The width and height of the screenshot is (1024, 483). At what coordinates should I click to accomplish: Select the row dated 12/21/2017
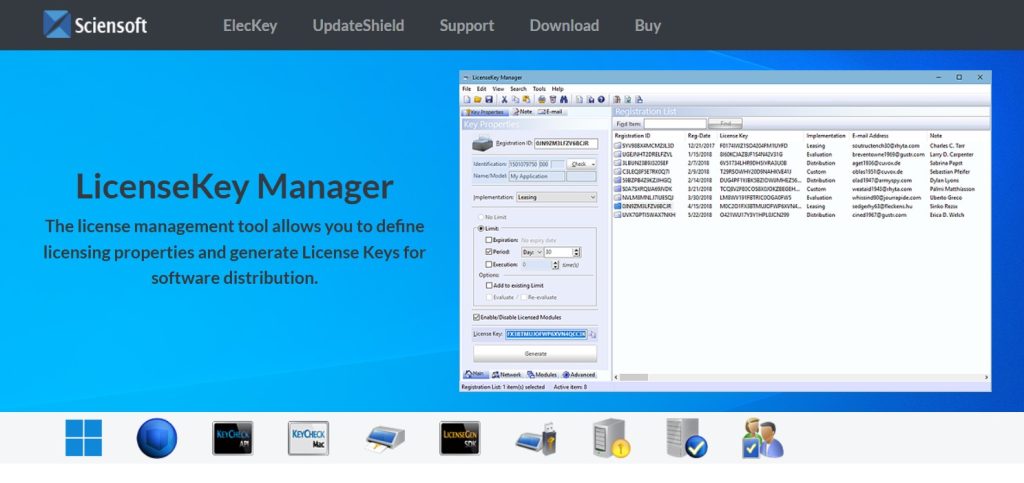point(801,146)
